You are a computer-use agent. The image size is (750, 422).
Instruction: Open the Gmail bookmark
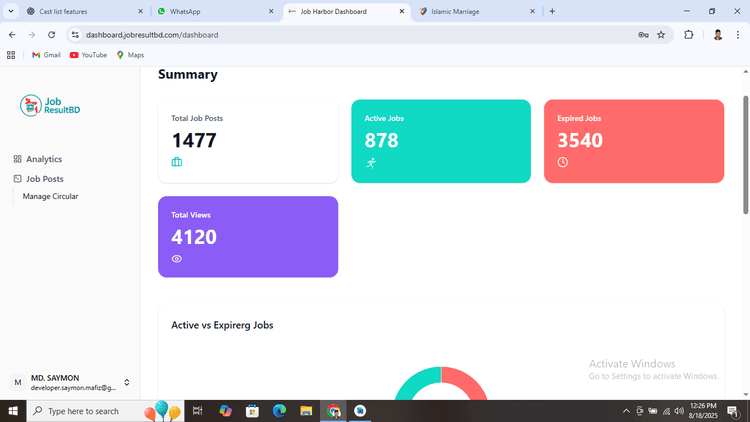tap(46, 55)
